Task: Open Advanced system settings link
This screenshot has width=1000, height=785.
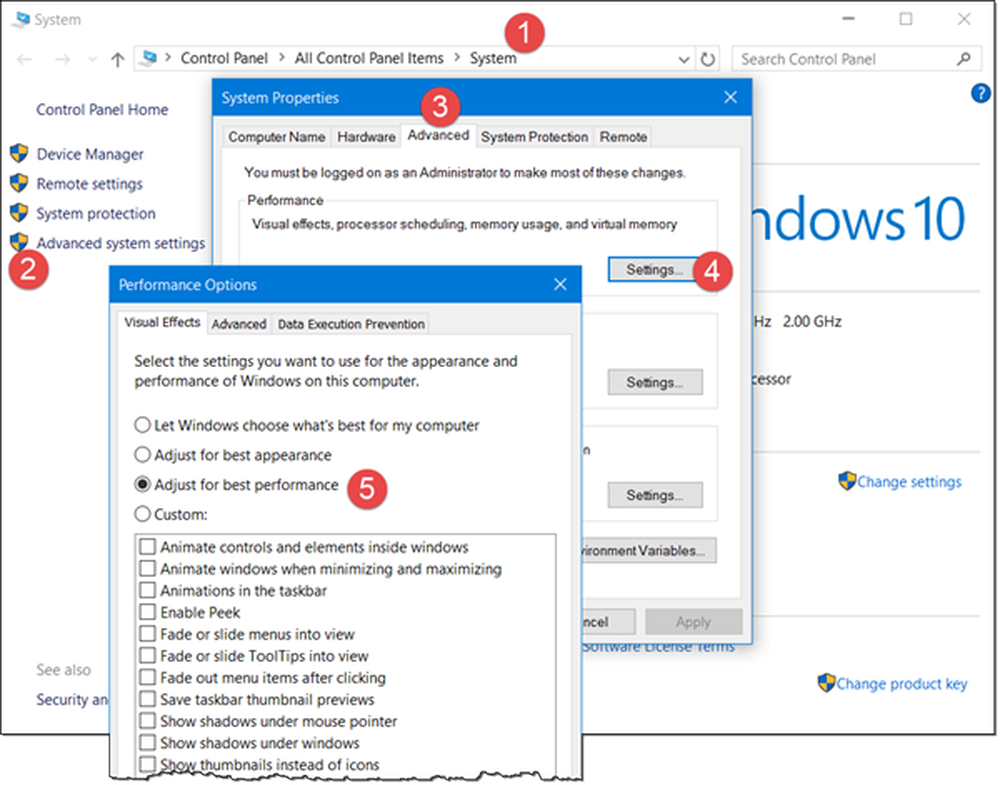Action: click(121, 243)
